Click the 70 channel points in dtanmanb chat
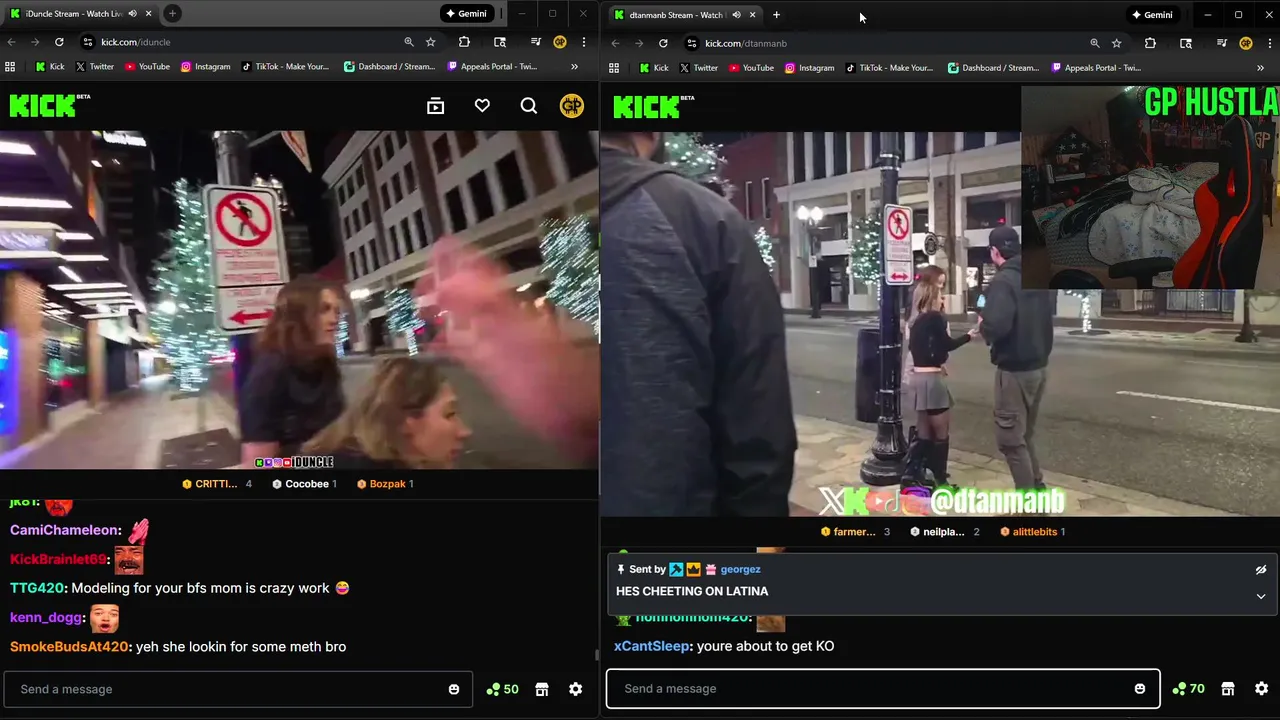 1188,688
